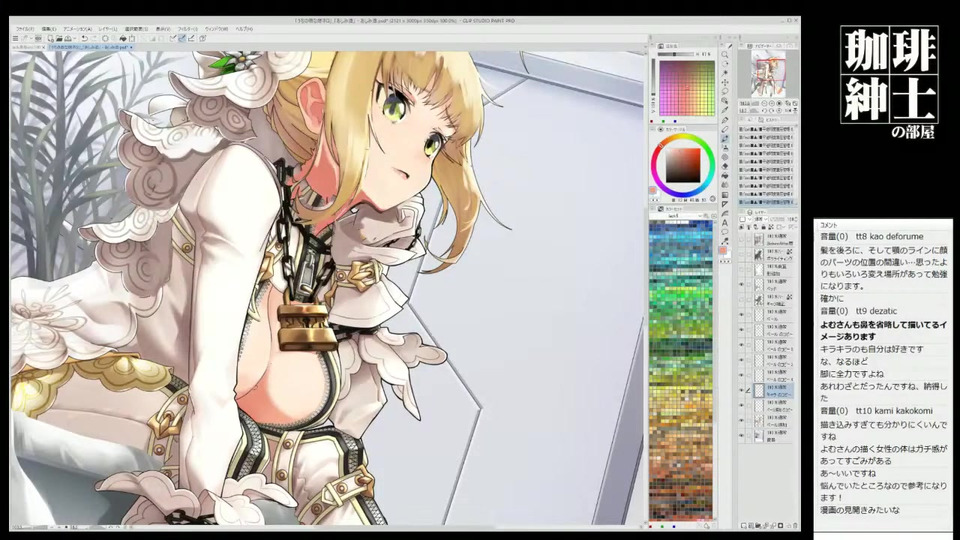
Task: Select the highlighted Brush tool
Action: click(725, 138)
